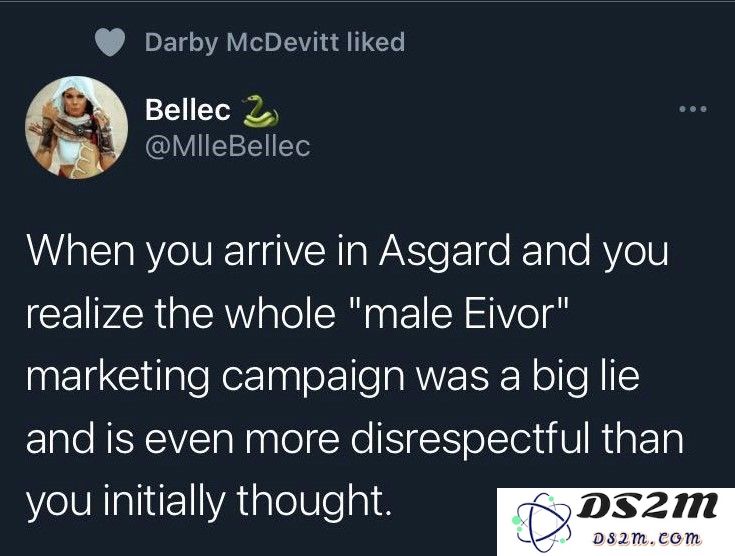Click the Bellec display name
Image resolution: width=735 pixels, height=556 pixels.
(188, 110)
